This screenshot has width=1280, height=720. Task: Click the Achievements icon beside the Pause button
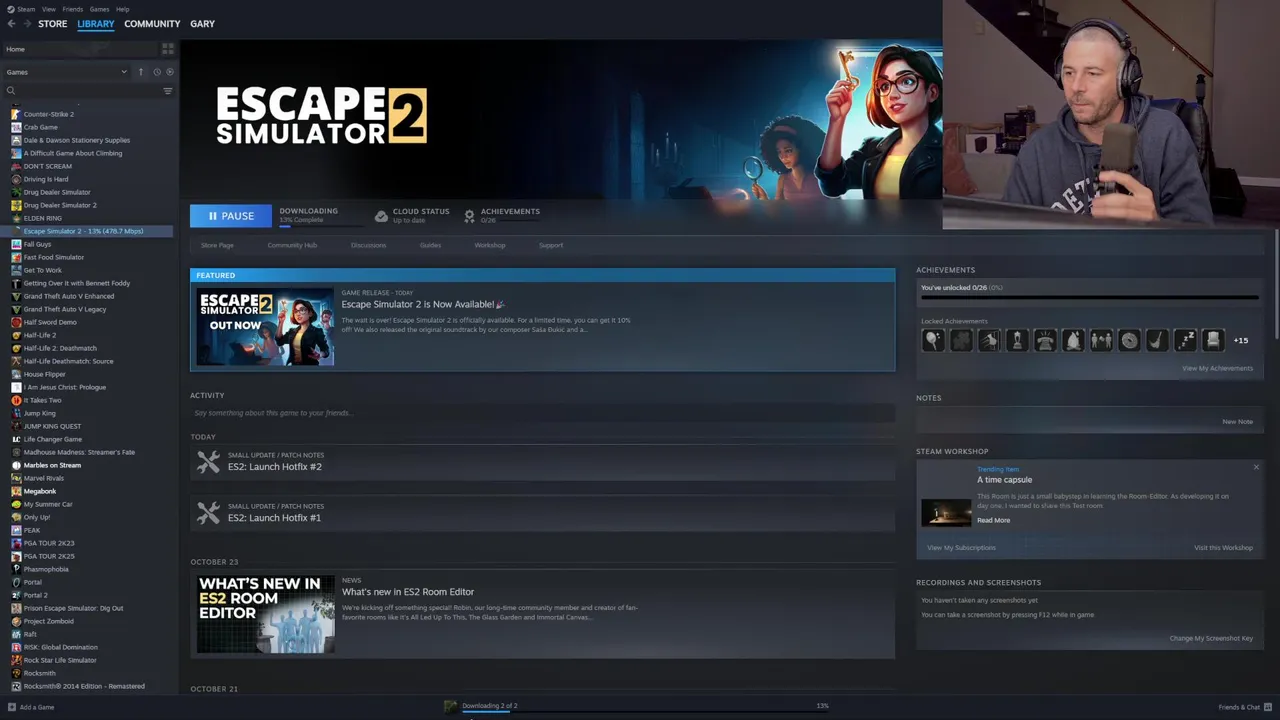pyautogui.click(x=469, y=216)
